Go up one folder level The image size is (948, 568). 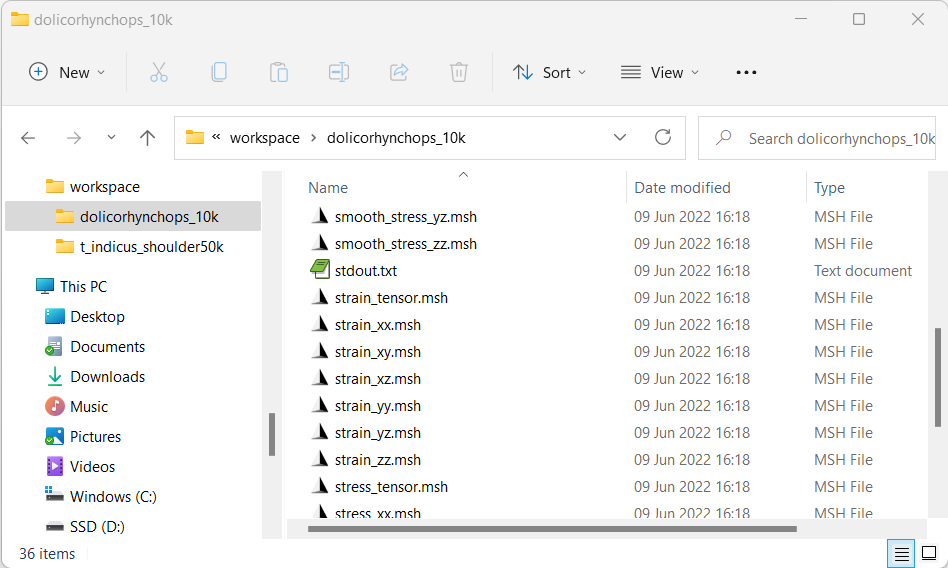148,138
